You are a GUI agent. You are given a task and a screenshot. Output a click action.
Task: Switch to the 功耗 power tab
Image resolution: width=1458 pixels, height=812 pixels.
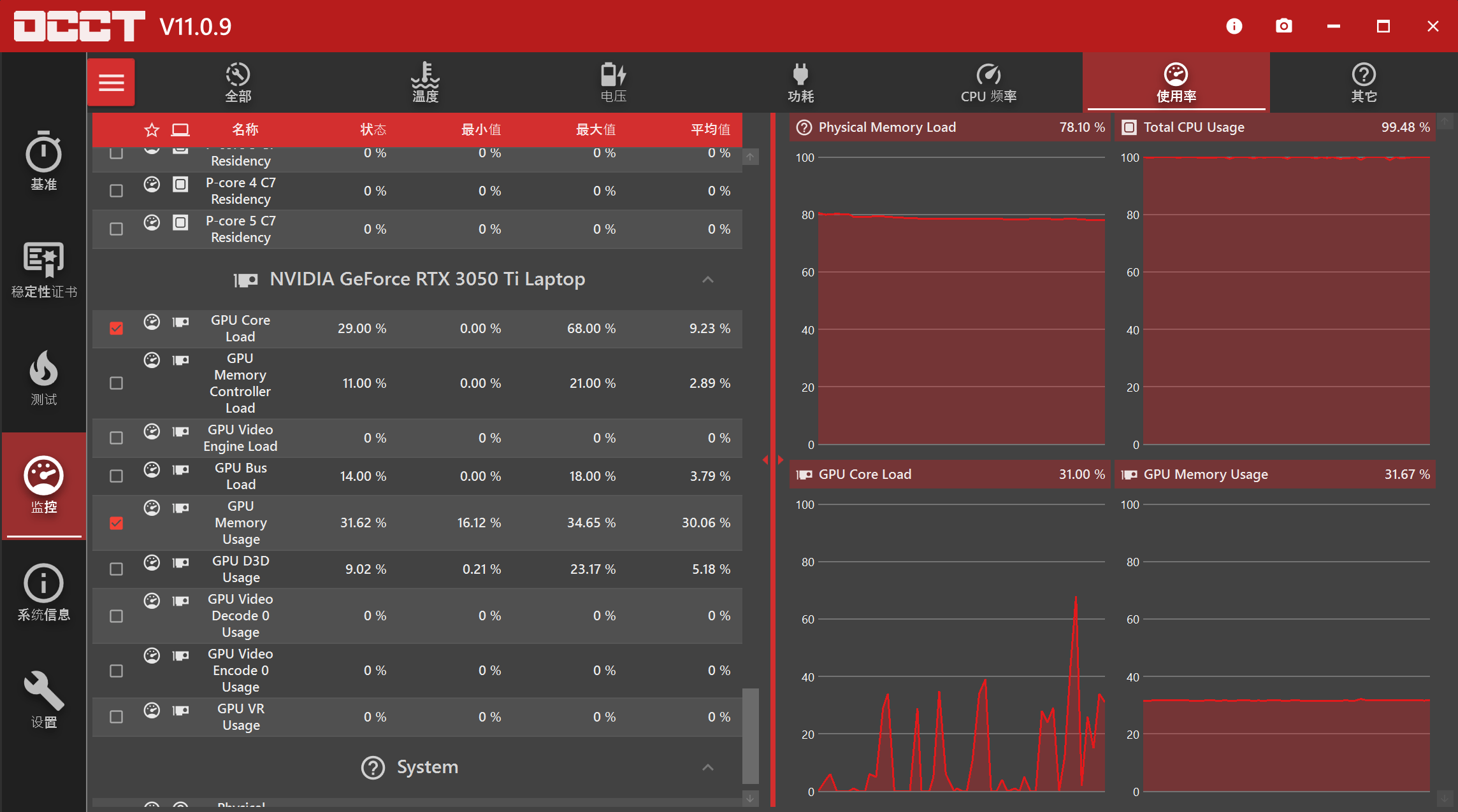click(x=800, y=83)
